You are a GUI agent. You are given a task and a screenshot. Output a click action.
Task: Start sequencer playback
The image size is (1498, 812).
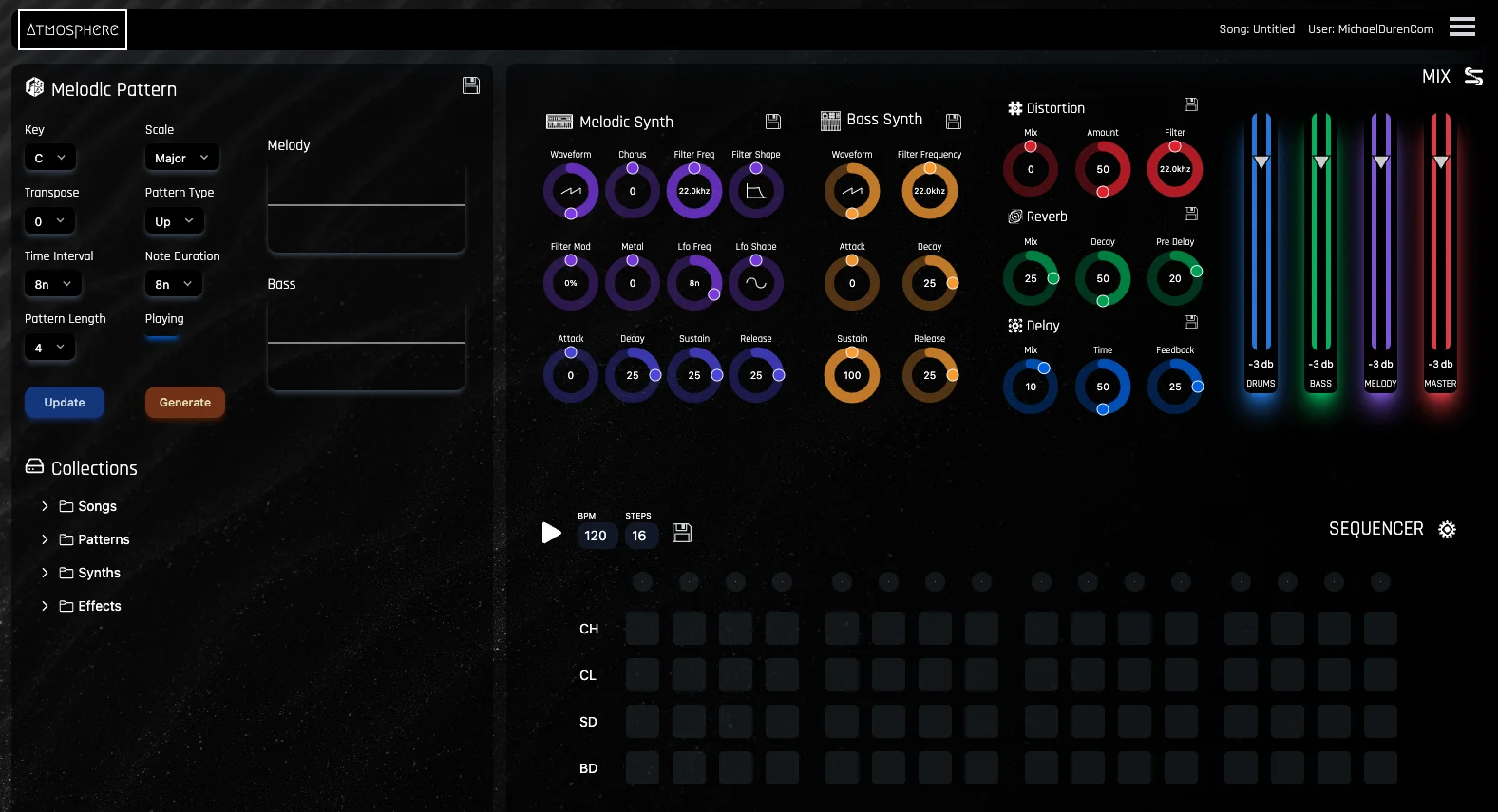551,533
